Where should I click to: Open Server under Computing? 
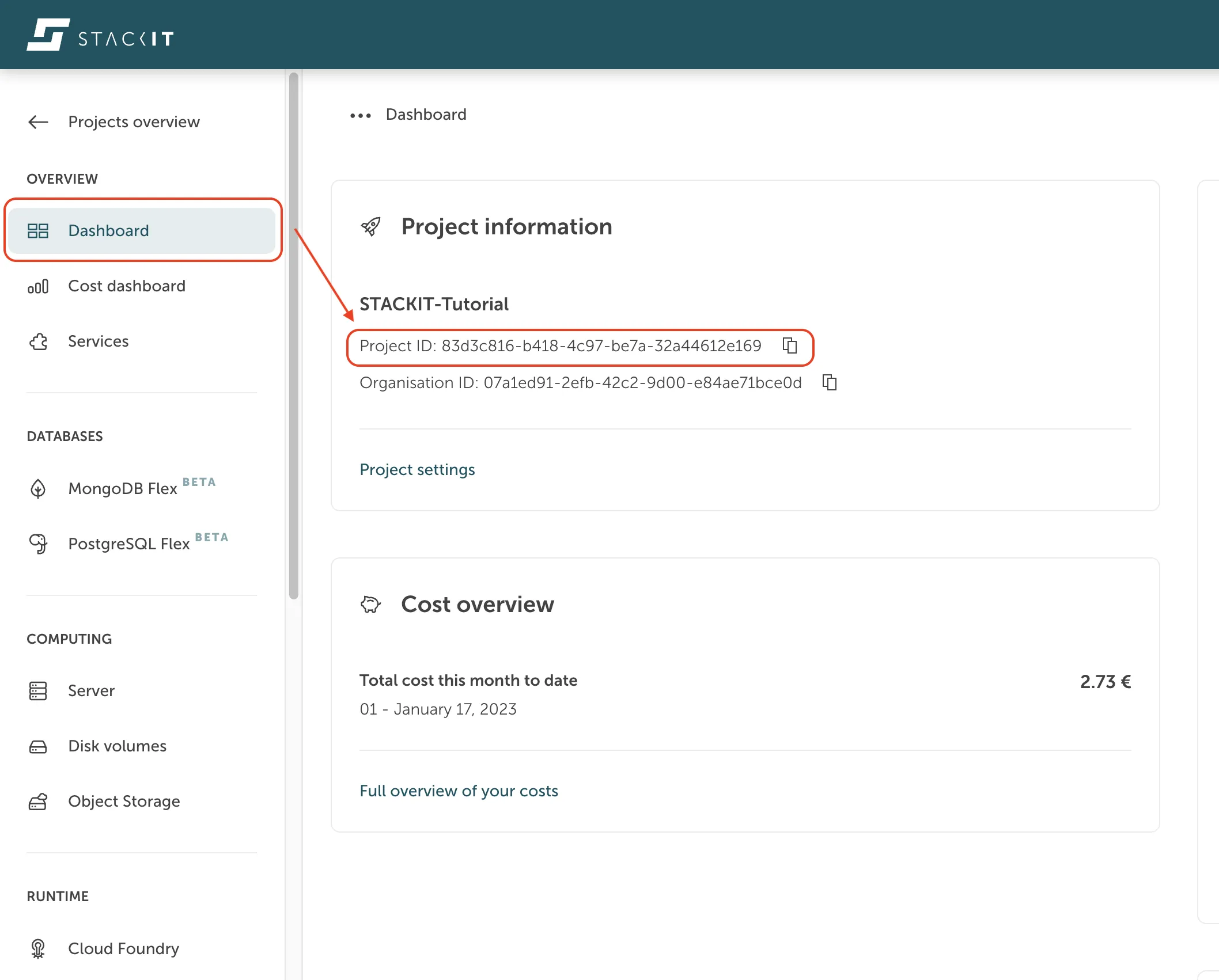coord(91,690)
